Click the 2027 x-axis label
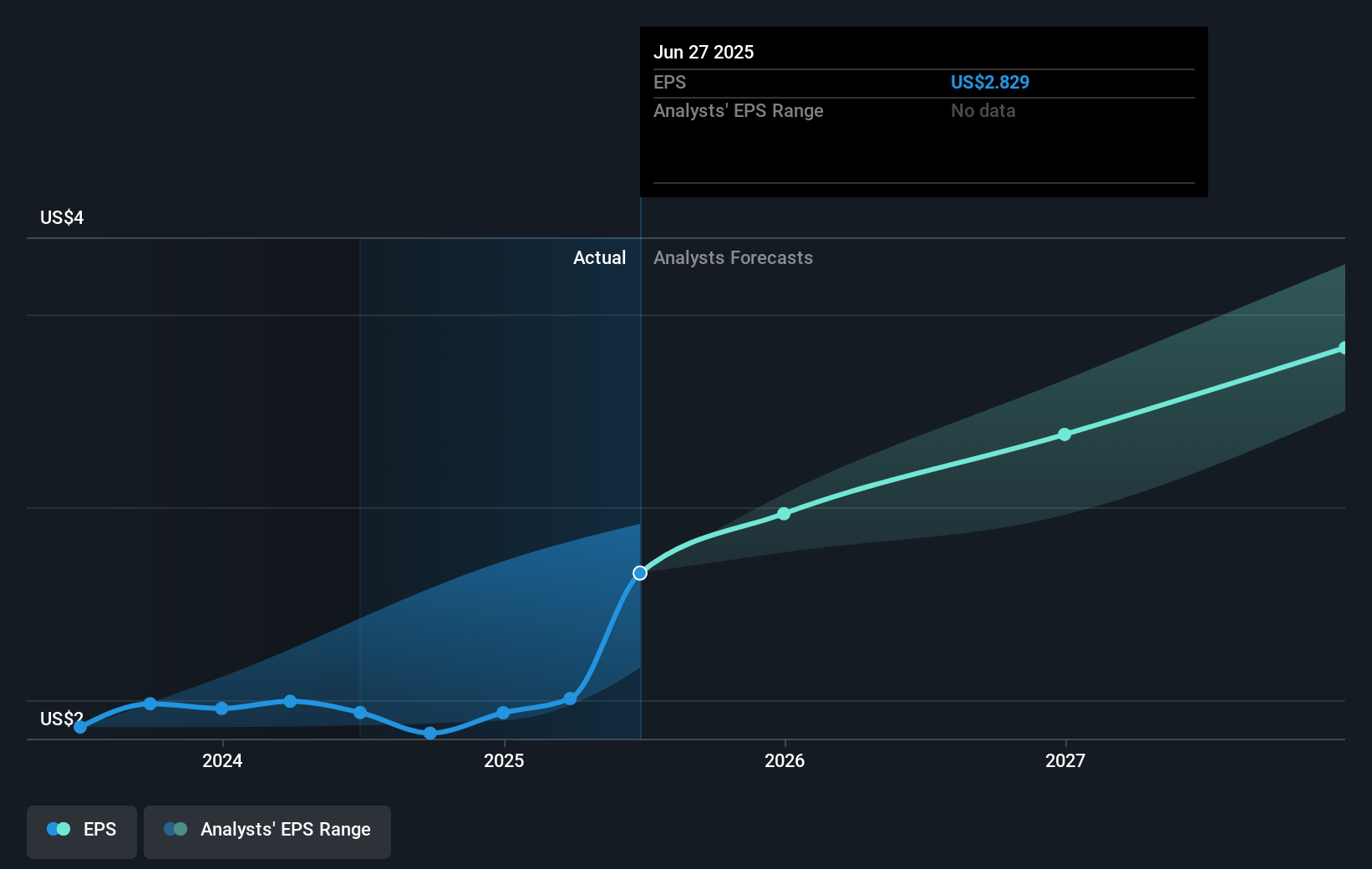This screenshot has width=1372, height=869. [1065, 760]
